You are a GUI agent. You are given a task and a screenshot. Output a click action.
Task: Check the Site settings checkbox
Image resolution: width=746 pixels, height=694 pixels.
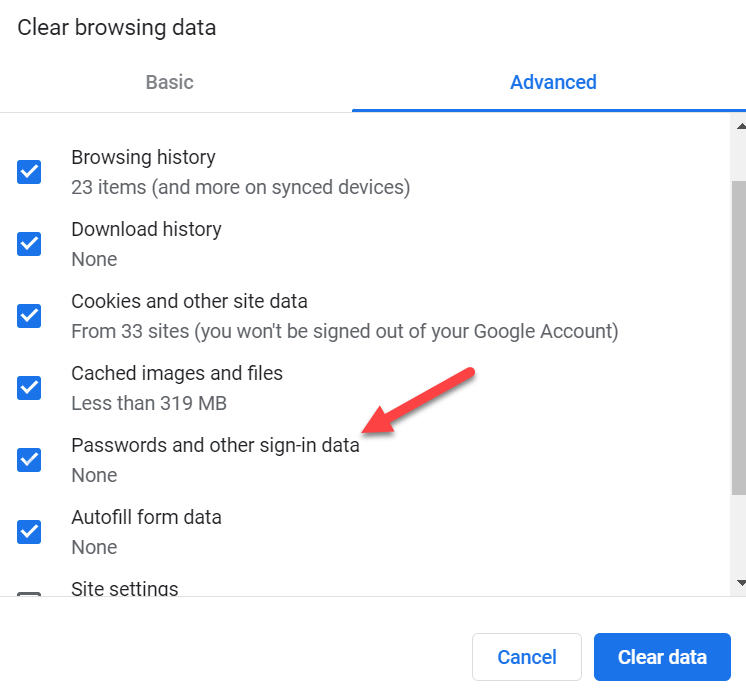coord(29,594)
